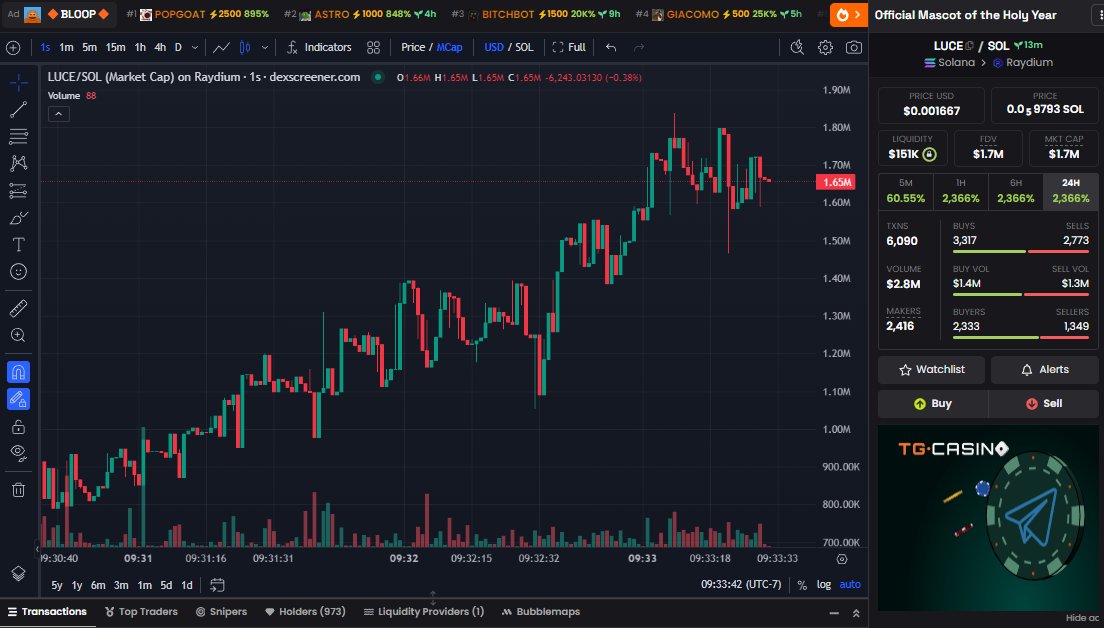This screenshot has width=1104, height=628.
Task: Open Liquidity Providers (1) tab
Action: click(423, 612)
